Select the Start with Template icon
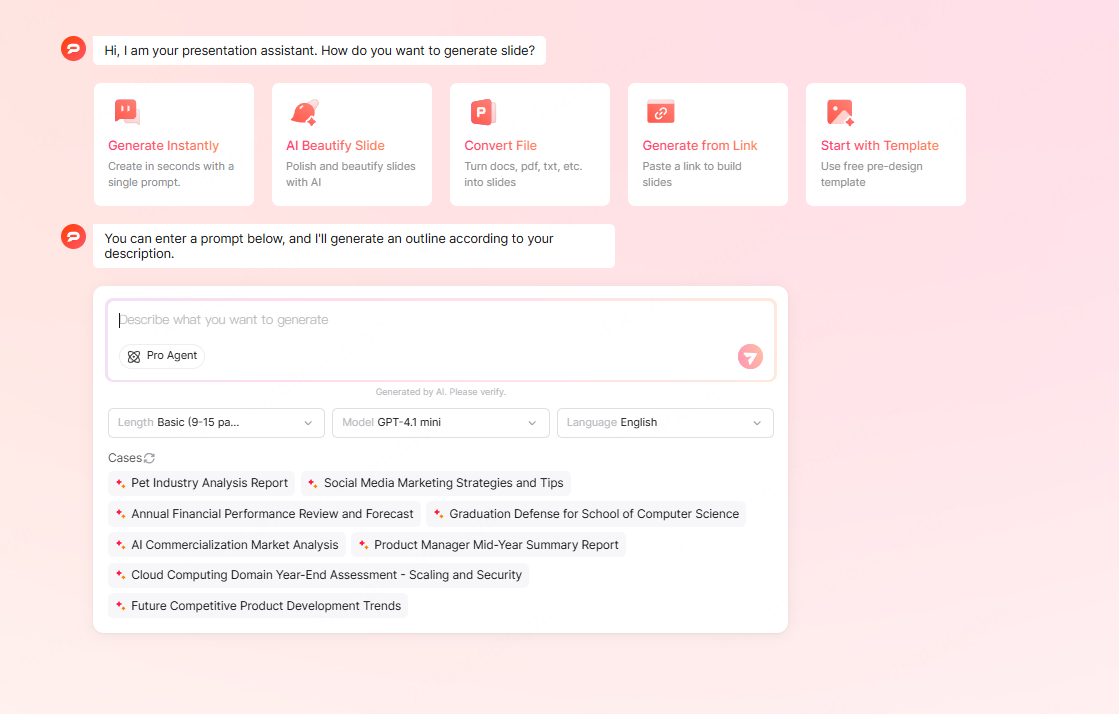Screen dimensions: 1119x714 click(837, 111)
